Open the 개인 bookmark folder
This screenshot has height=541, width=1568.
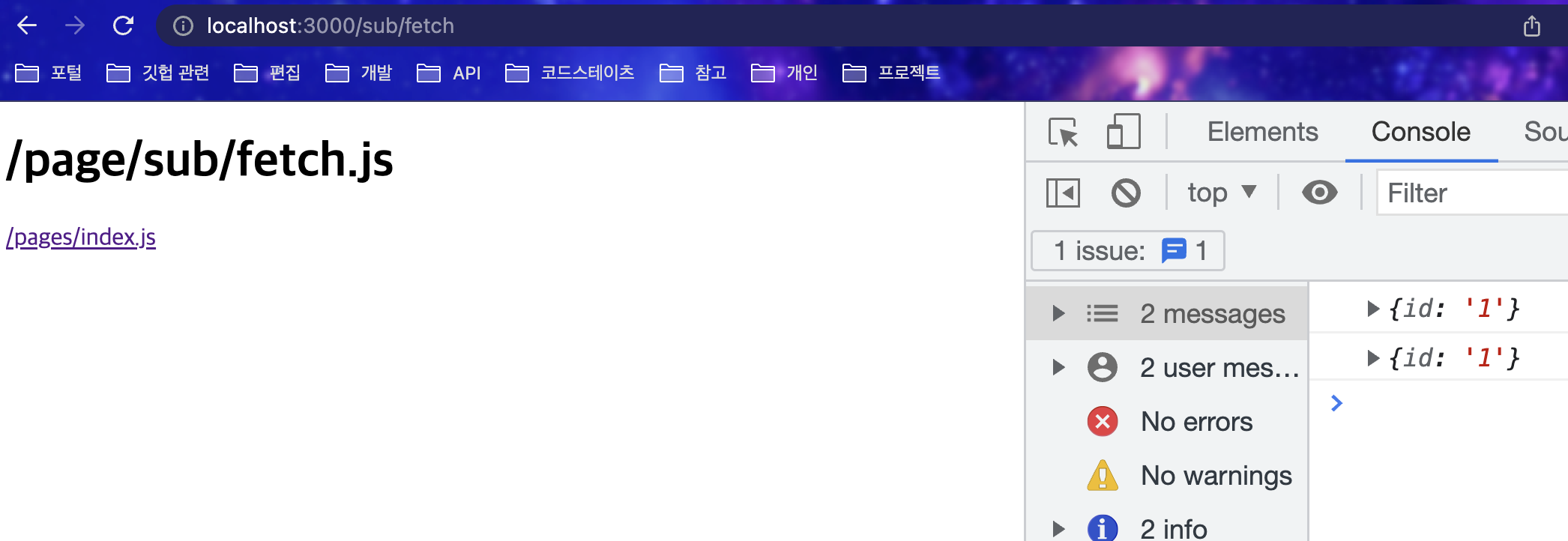tap(785, 73)
